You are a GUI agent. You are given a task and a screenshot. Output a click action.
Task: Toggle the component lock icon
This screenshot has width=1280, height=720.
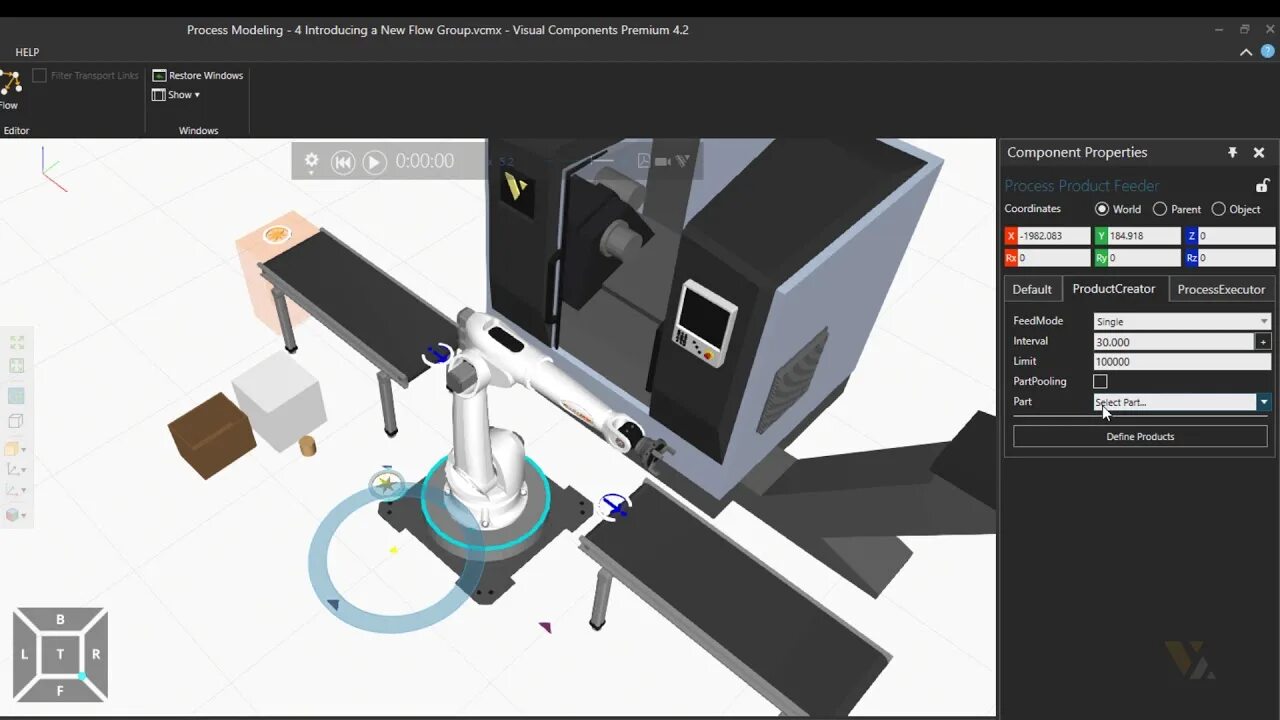point(1262,186)
